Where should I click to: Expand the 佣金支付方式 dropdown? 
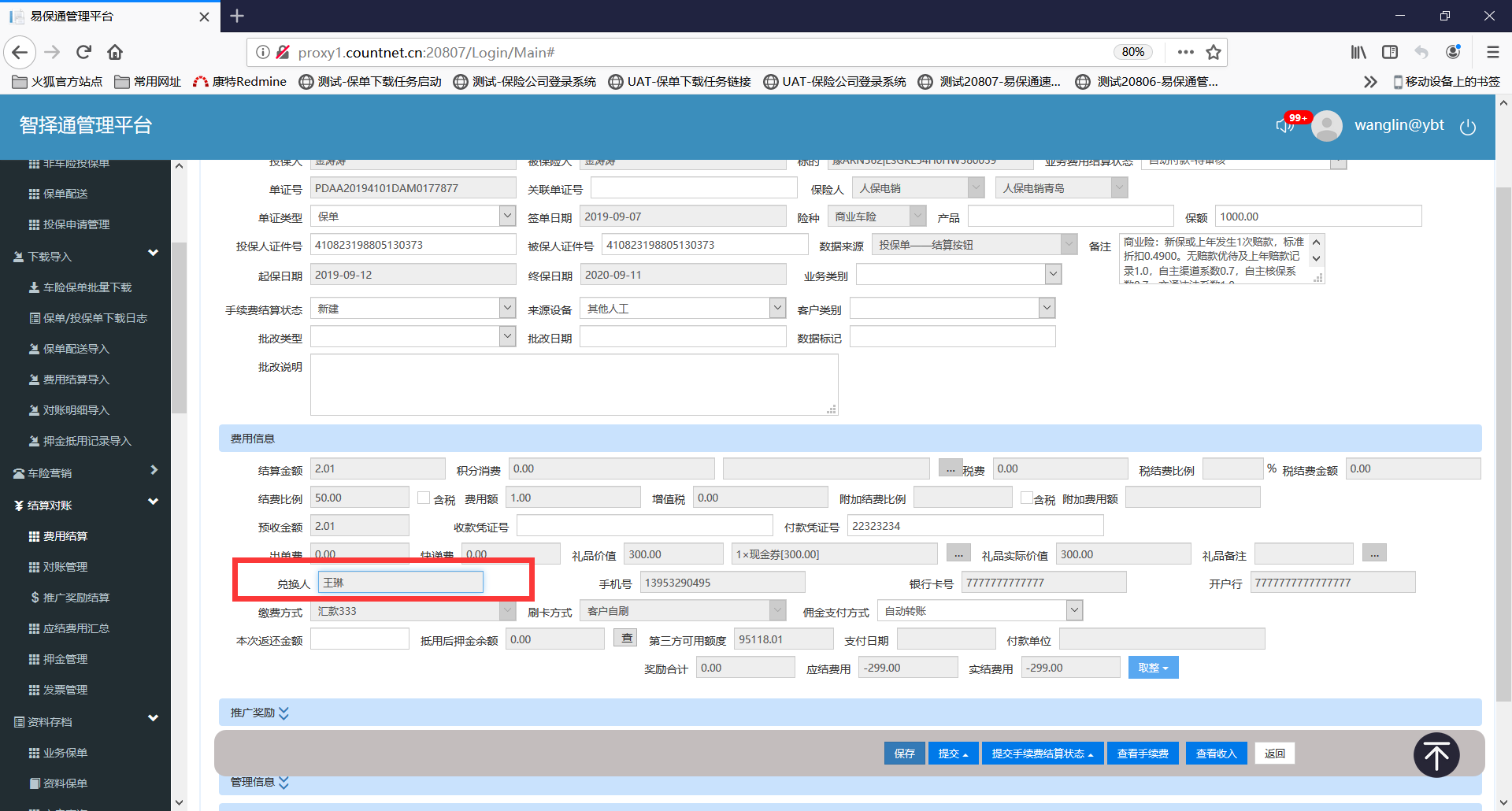pos(1074,610)
